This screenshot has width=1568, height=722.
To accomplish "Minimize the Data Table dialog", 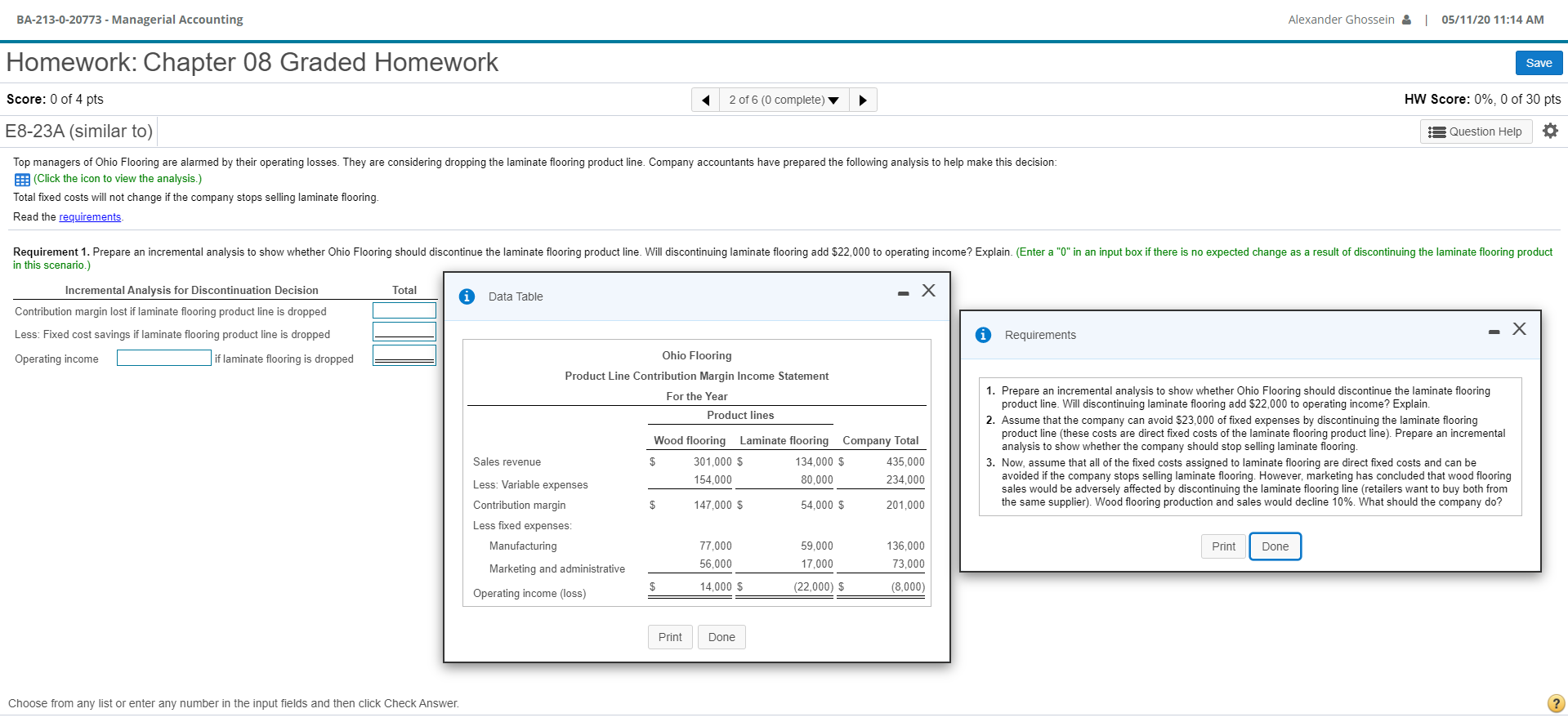I will [903, 293].
